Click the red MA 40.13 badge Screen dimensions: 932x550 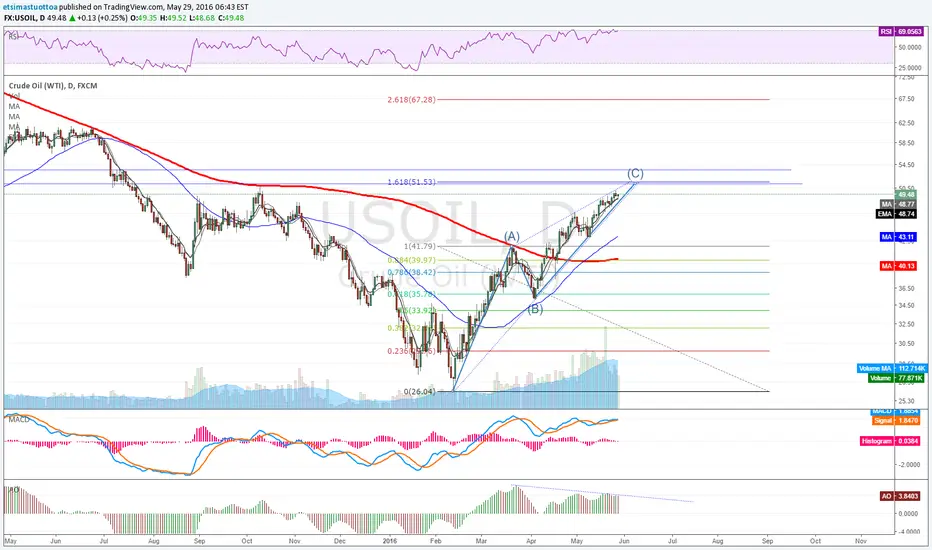(x=898, y=266)
